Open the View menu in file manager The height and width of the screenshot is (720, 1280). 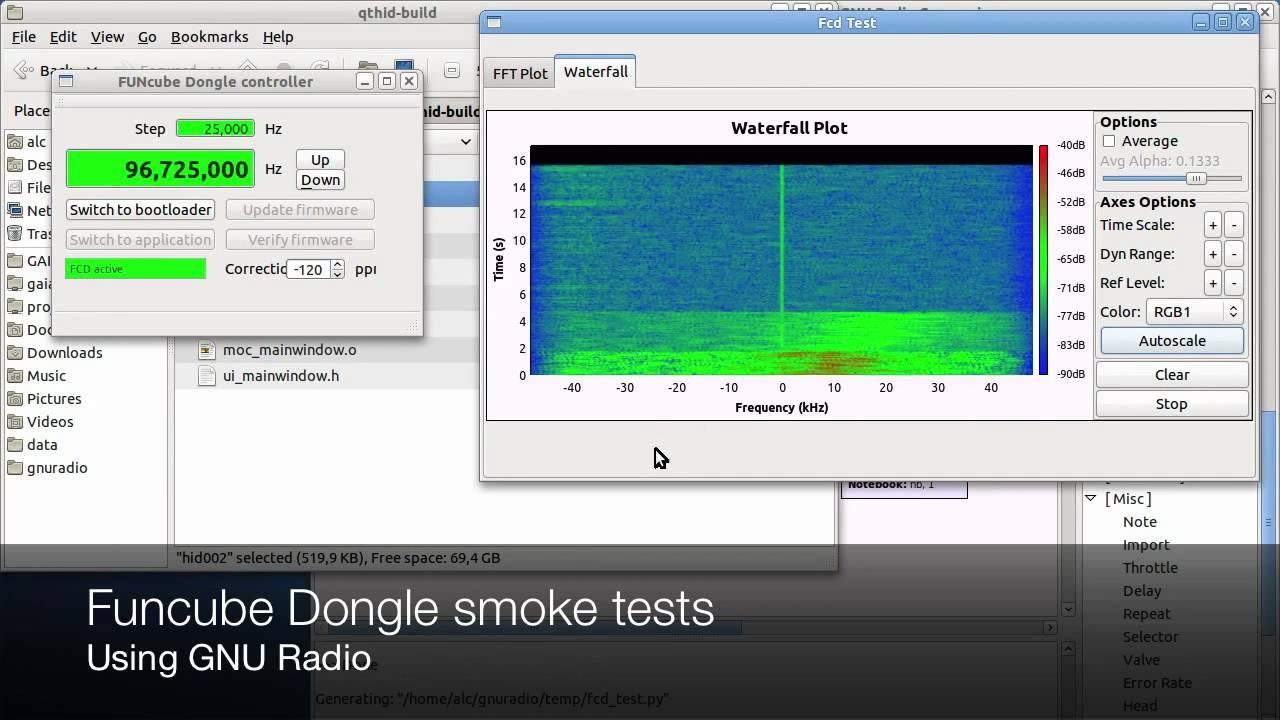[x=107, y=37]
